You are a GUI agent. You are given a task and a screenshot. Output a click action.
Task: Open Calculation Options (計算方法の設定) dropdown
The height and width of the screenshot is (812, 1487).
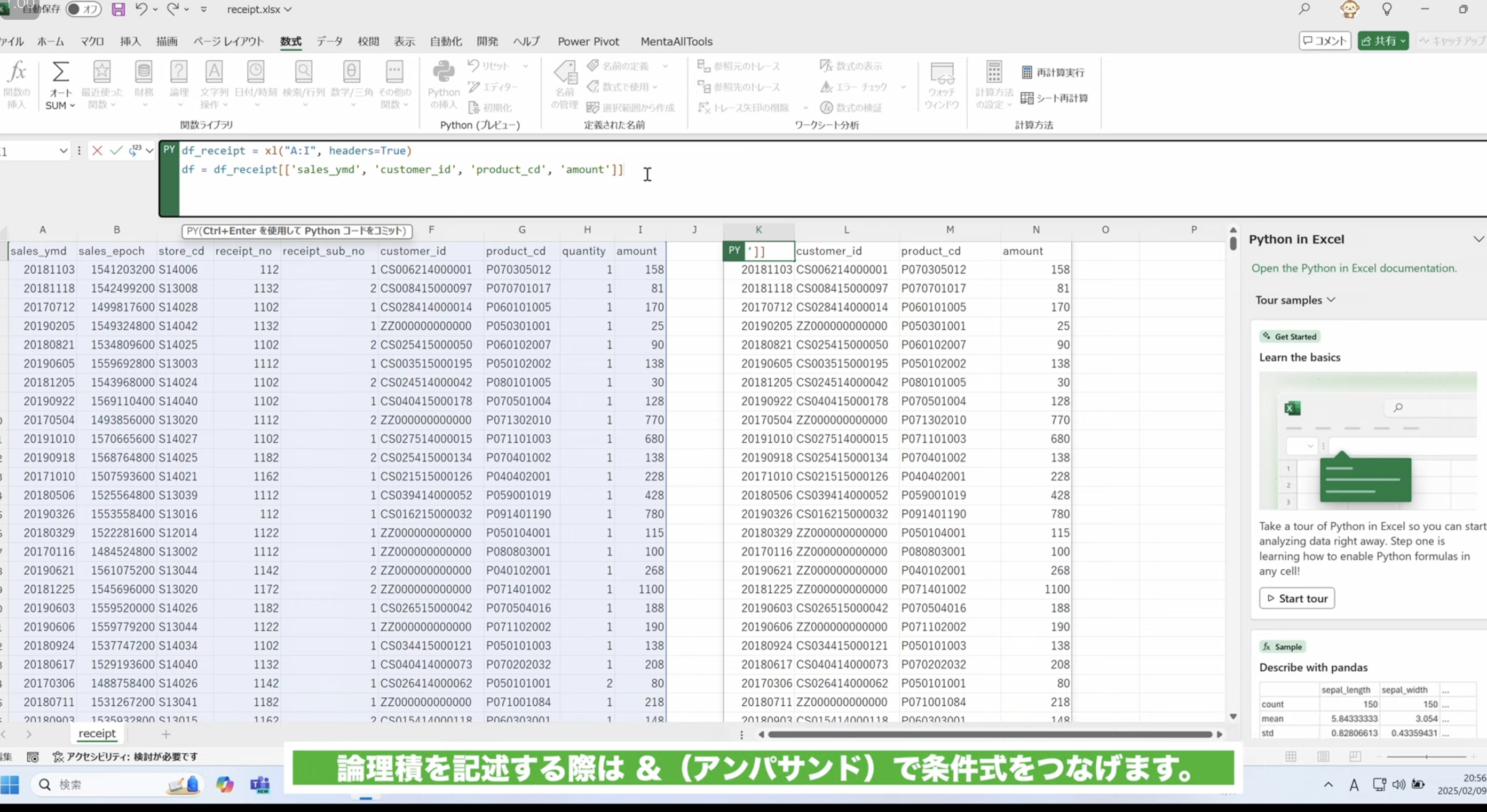pyautogui.click(x=994, y=85)
